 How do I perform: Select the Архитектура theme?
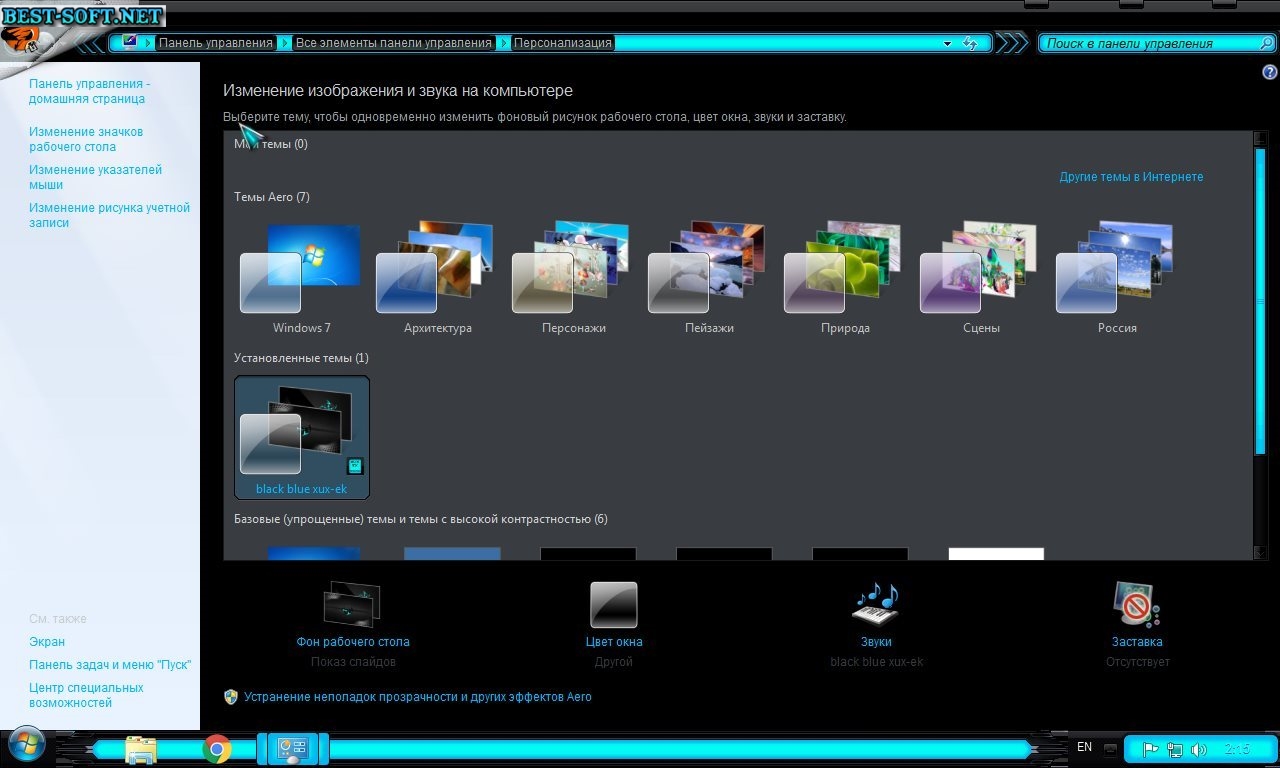[437, 277]
